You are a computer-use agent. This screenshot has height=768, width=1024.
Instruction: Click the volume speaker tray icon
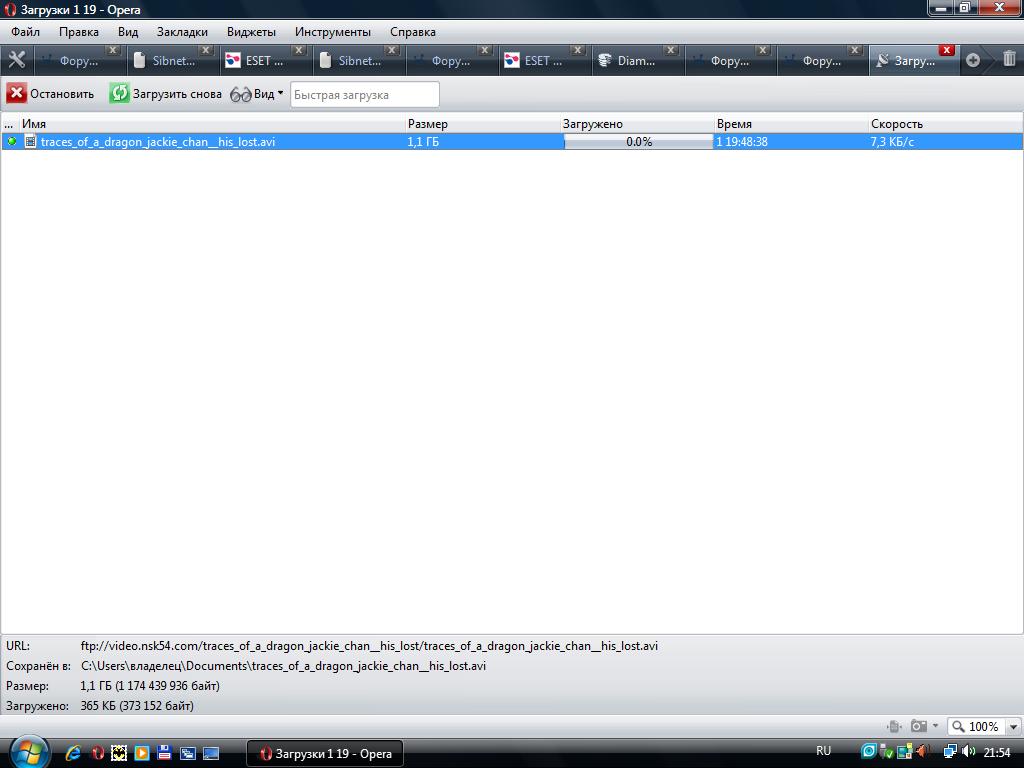coord(969,752)
